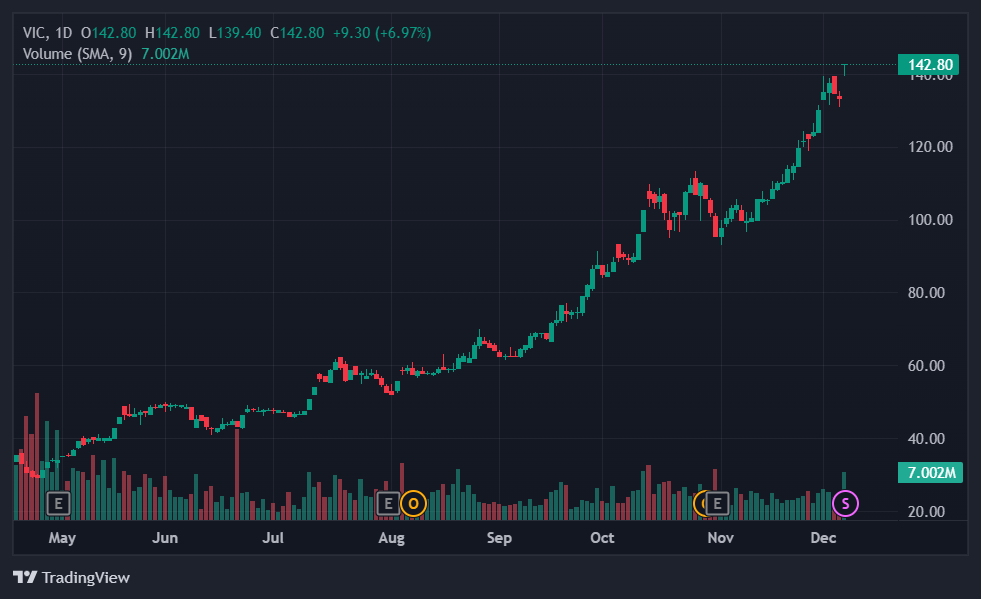
Task: Click the TradingView logo
Action: pyautogui.click(x=71, y=577)
